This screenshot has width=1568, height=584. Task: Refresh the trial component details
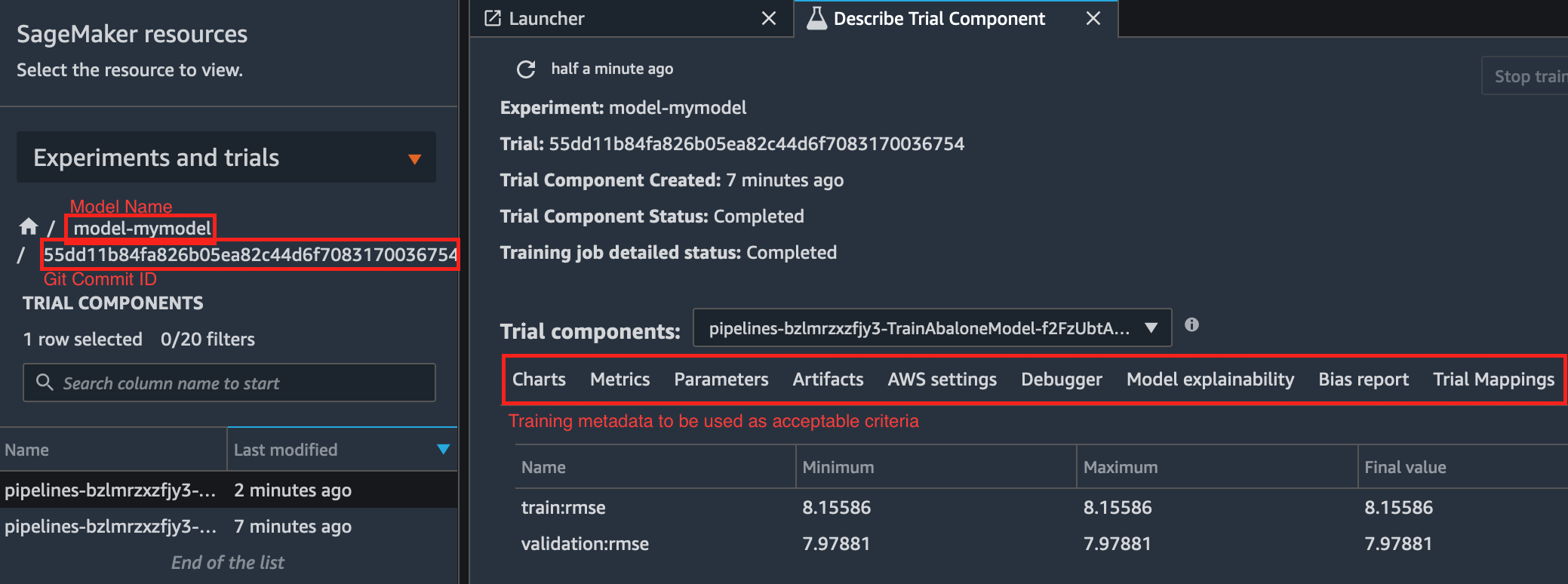526,69
